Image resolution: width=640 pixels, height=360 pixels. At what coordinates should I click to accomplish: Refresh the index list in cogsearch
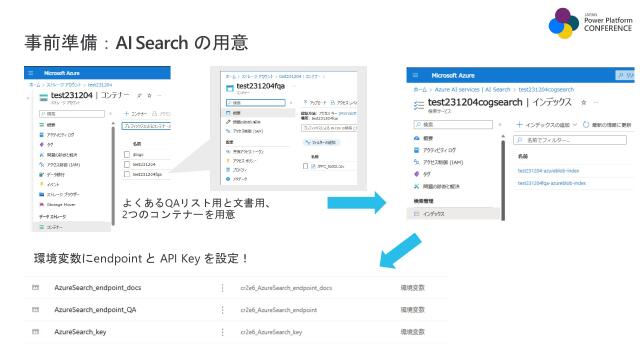(586, 125)
